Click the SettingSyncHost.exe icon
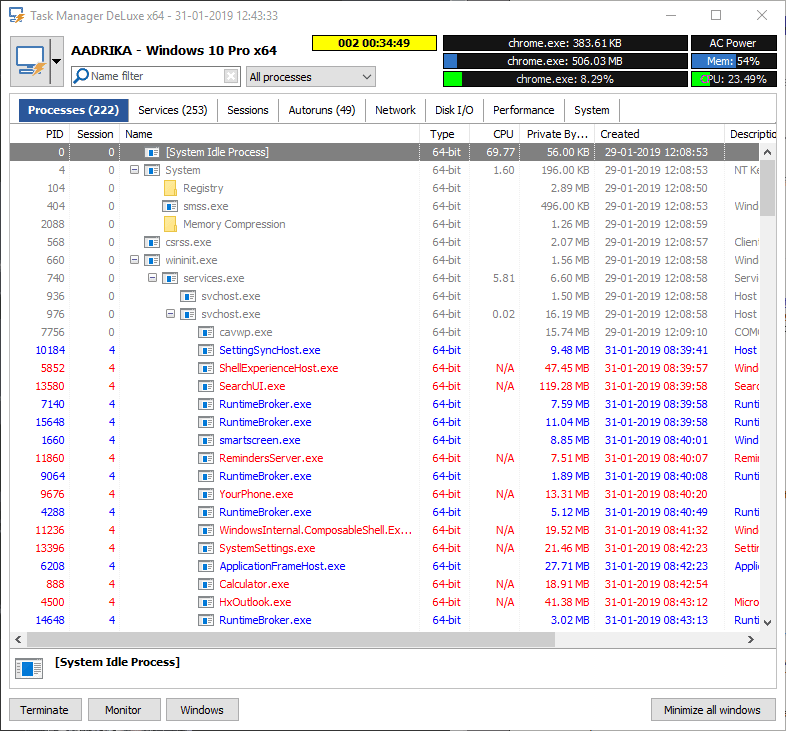Screen dimensions: 786x731 pyautogui.click(x=206, y=350)
